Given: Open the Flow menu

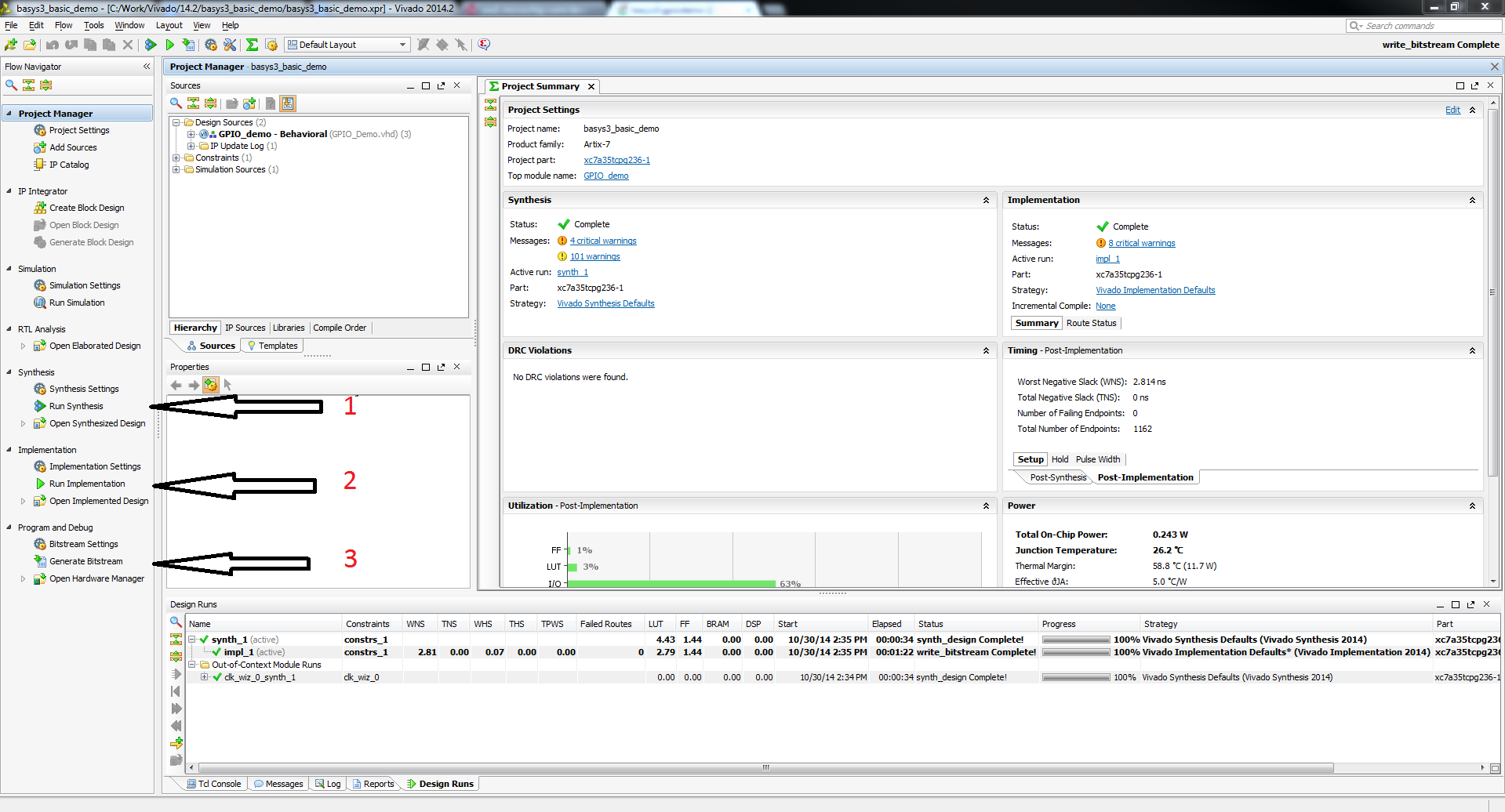Looking at the screenshot, I should pos(64,25).
